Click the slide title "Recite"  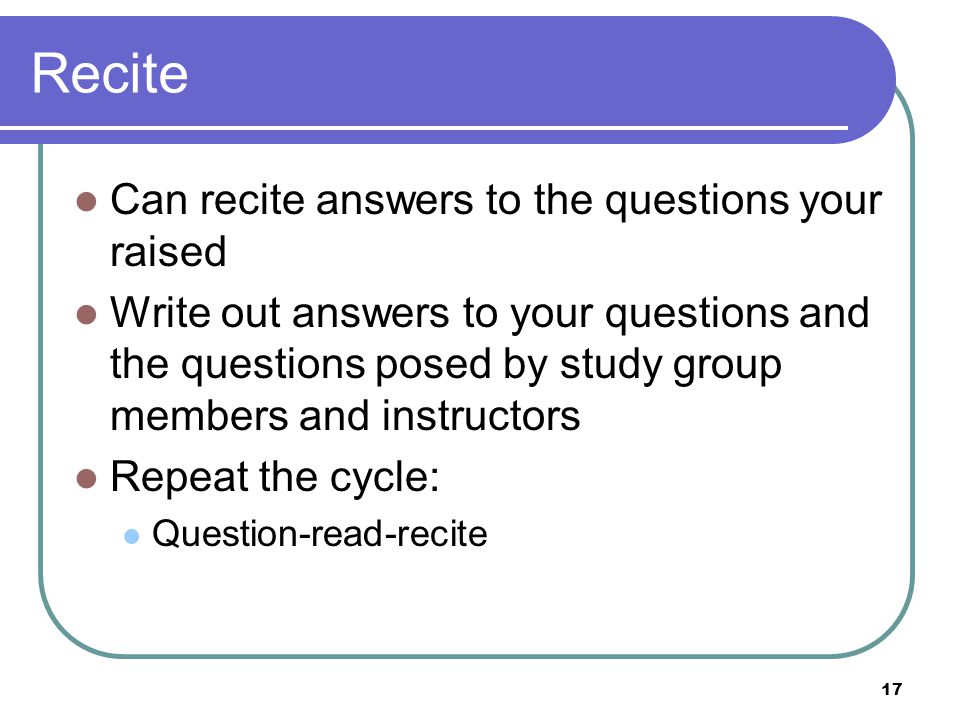coord(110,73)
